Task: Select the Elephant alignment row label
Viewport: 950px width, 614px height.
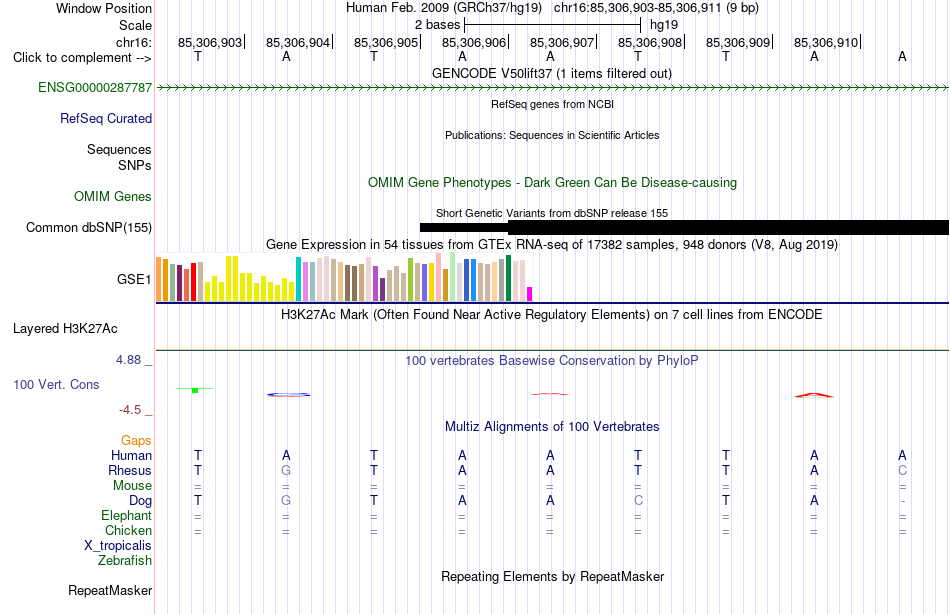Action: [126, 515]
